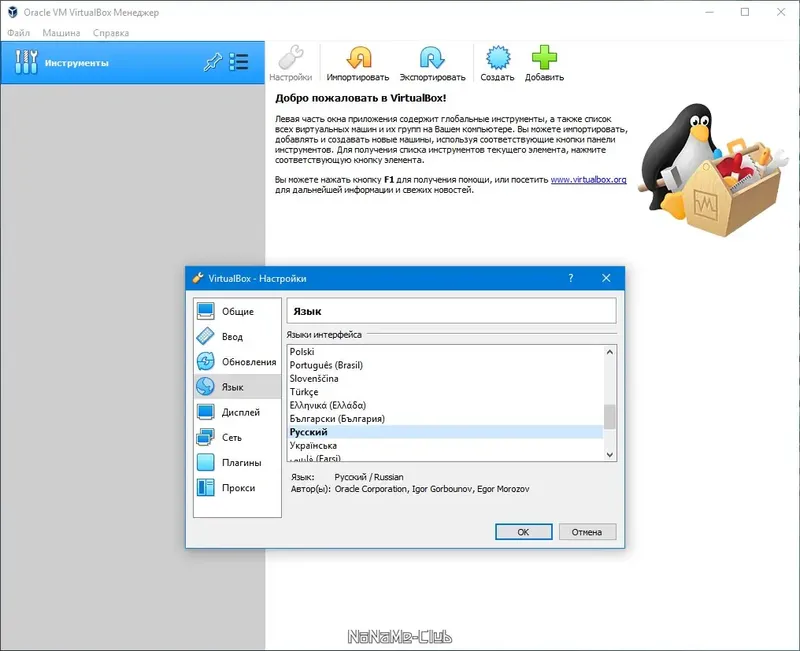The width and height of the screenshot is (800, 651).
Task: Choose Ελληνικά (Ελλάδα) in language list
Action: 445,405
